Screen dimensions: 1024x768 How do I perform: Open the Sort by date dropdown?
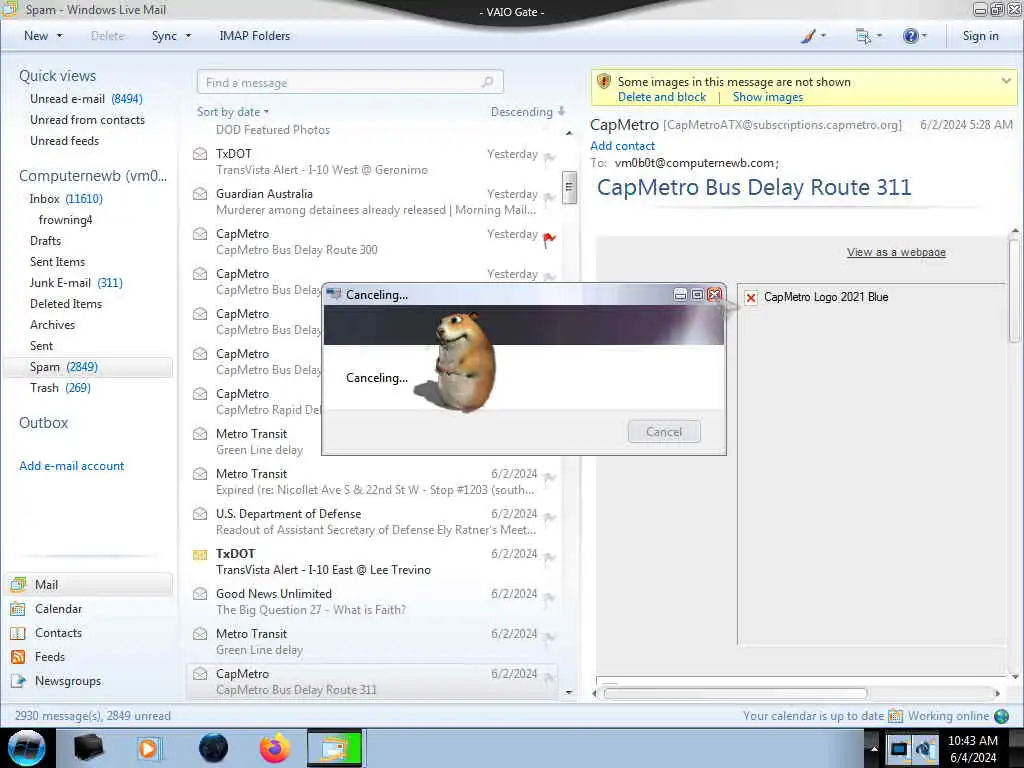click(x=233, y=112)
